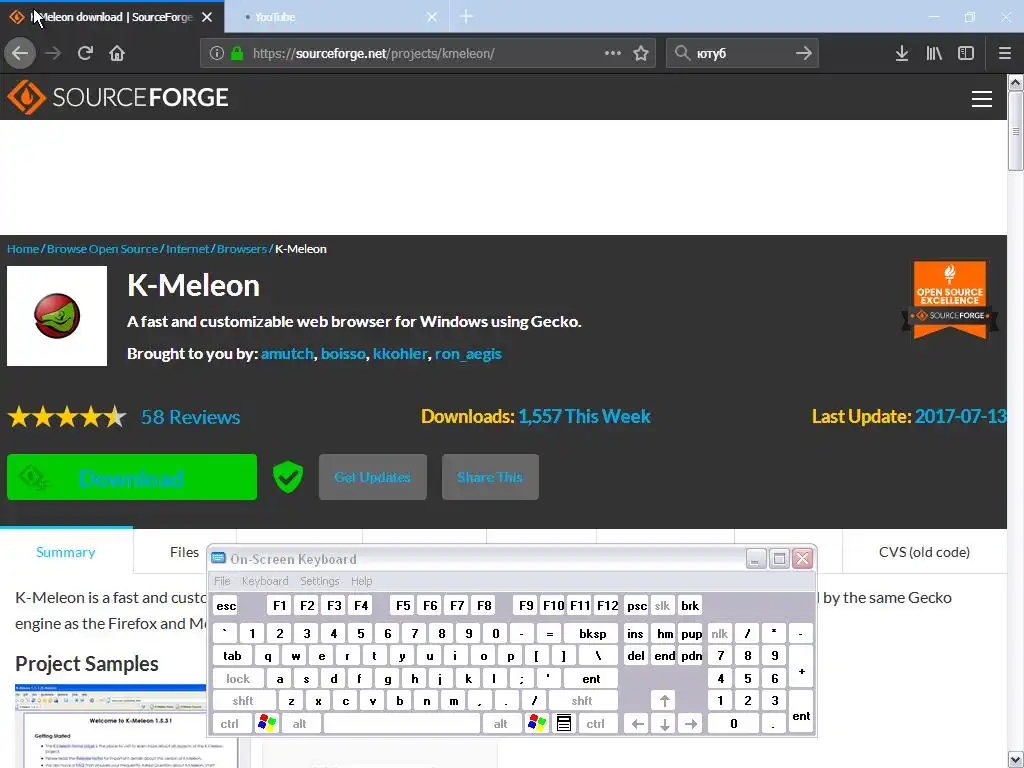Click the K-Meleon project logo image
This screenshot has width=1024, height=768.
[x=57, y=316]
